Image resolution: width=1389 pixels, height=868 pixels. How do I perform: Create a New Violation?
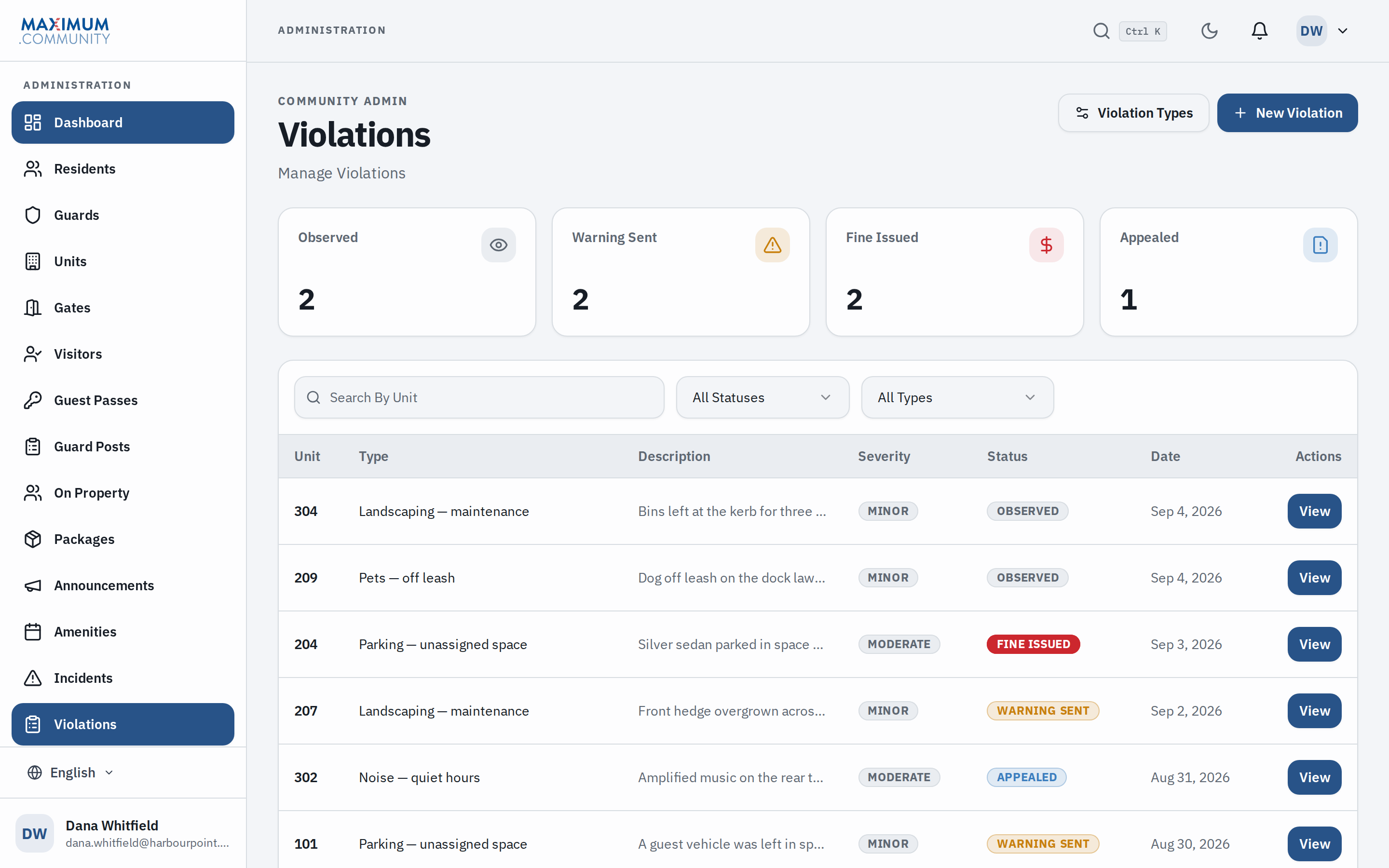[x=1287, y=113]
